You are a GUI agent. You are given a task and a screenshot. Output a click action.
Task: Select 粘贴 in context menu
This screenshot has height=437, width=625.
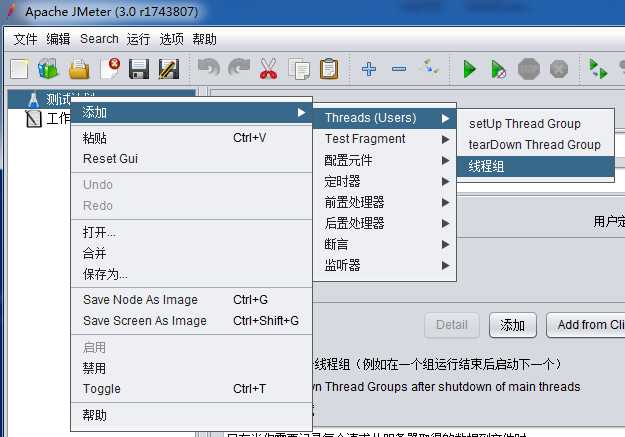191,138
